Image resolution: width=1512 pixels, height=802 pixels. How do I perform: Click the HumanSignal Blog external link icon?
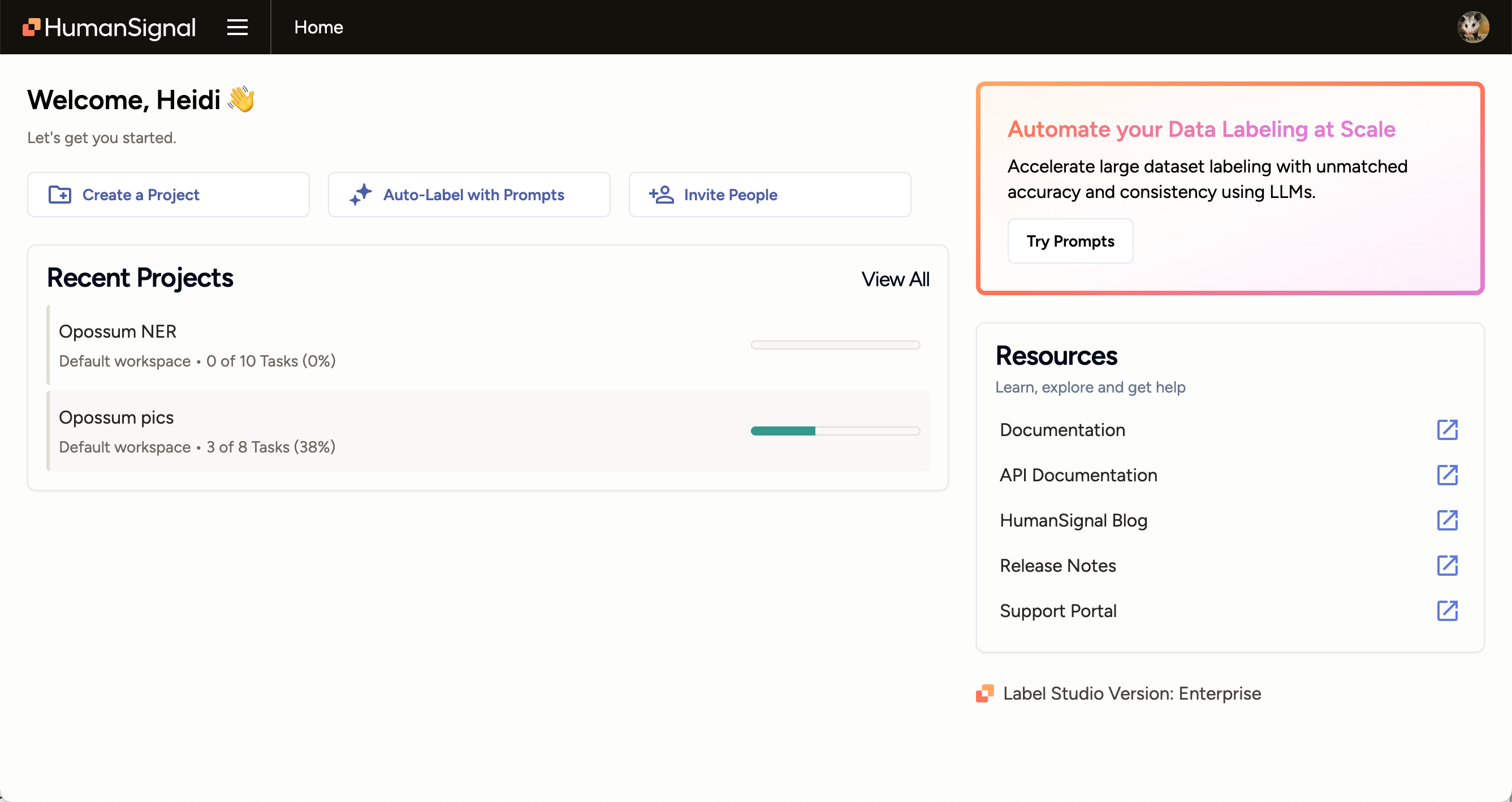[x=1447, y=520]
